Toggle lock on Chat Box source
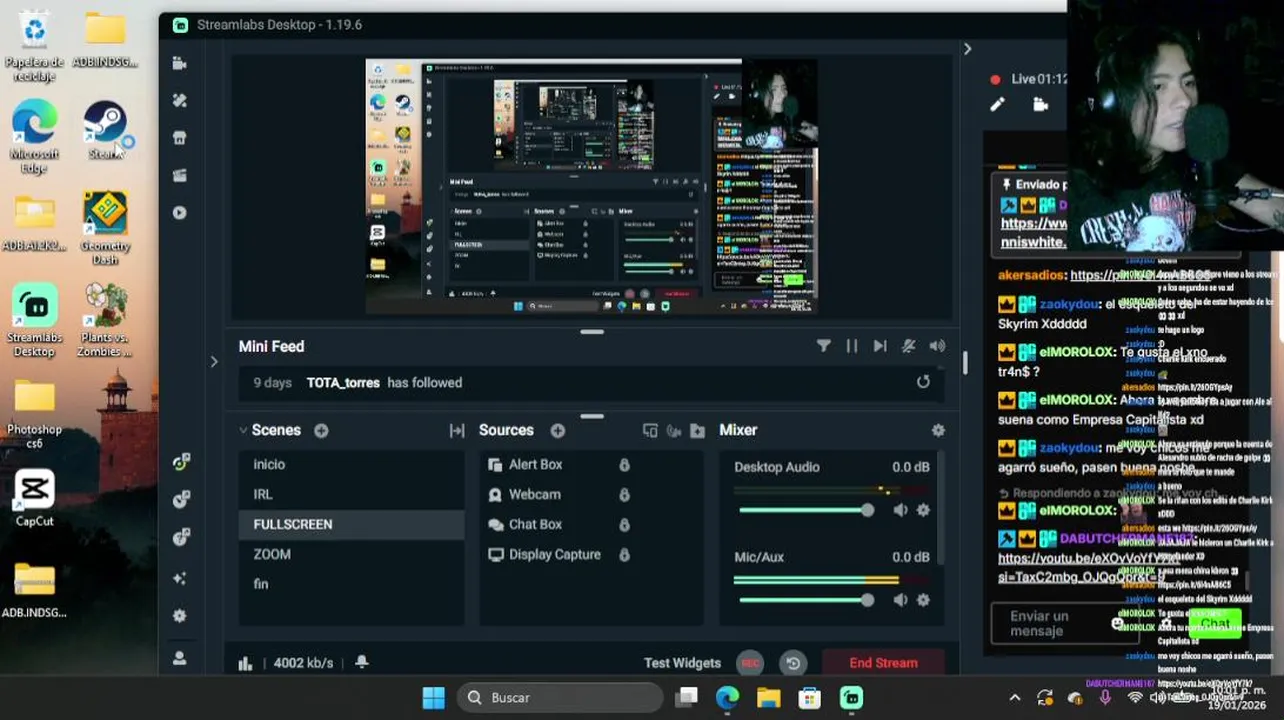Screen dimensions: 1284x720 pos(624,524)
